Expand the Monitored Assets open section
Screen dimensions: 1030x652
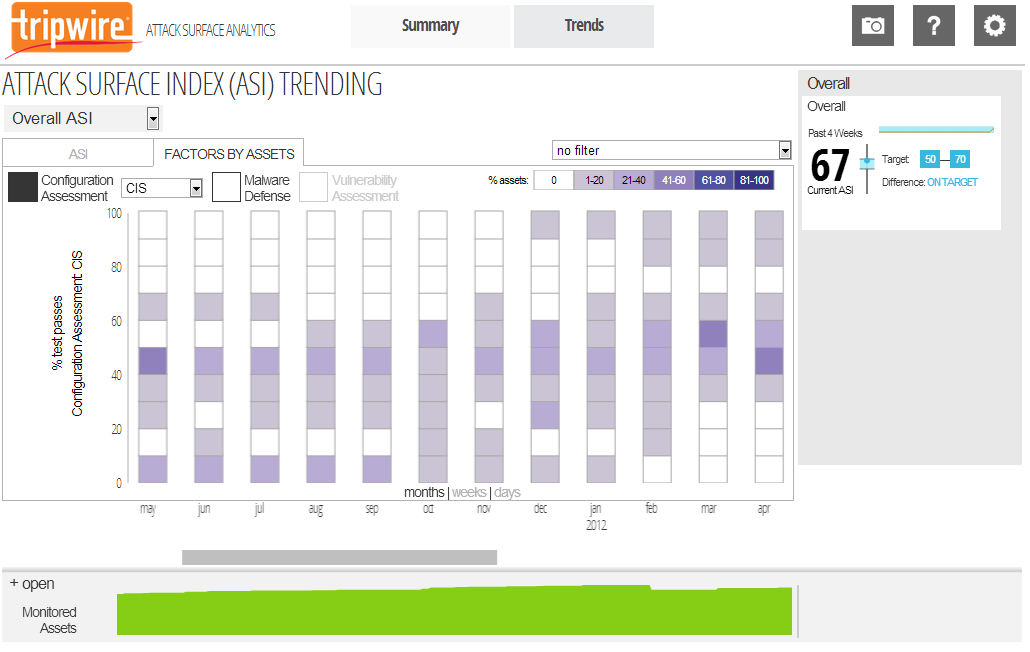click(x=32, y=584)
